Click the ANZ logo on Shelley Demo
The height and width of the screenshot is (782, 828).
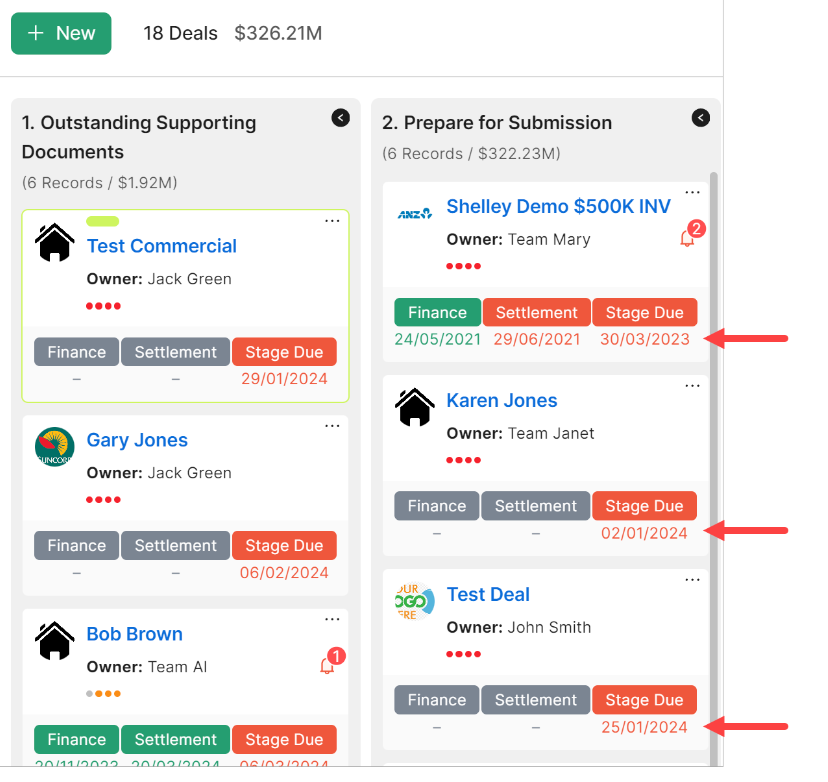(x=415, y=213)
